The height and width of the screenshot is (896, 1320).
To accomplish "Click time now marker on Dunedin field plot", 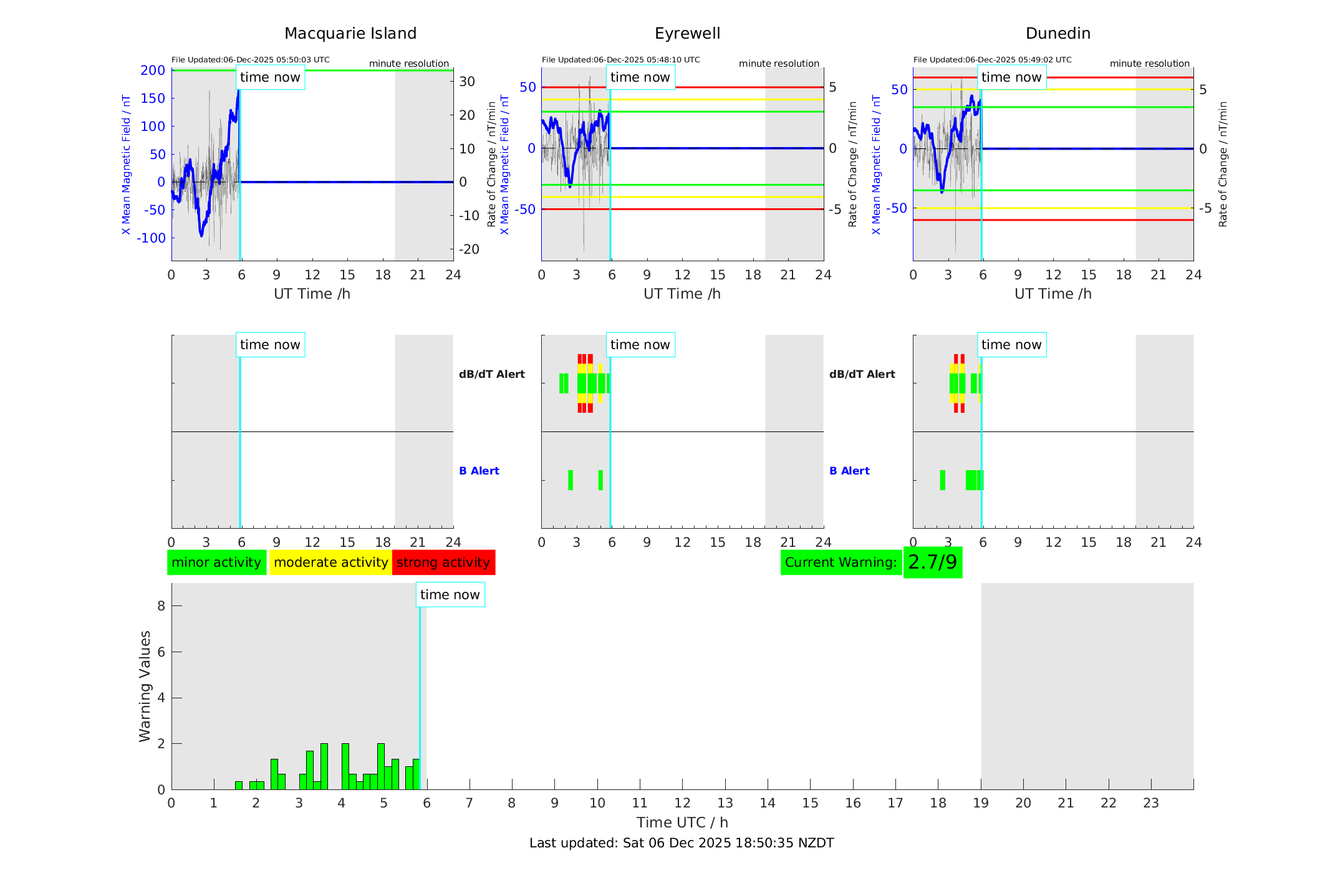I will coord(1011,77).
